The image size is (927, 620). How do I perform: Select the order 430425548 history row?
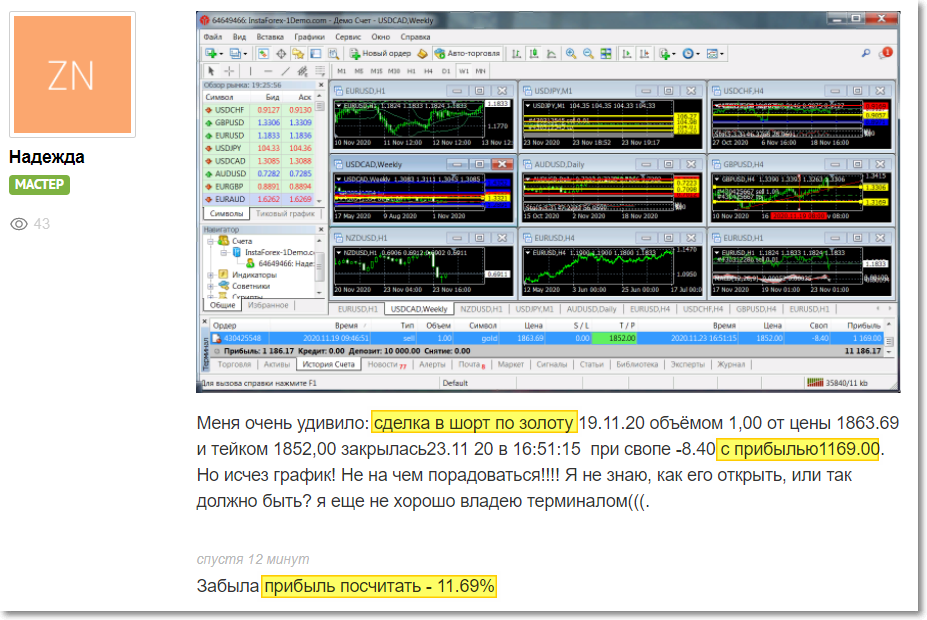tap(547, 339)
